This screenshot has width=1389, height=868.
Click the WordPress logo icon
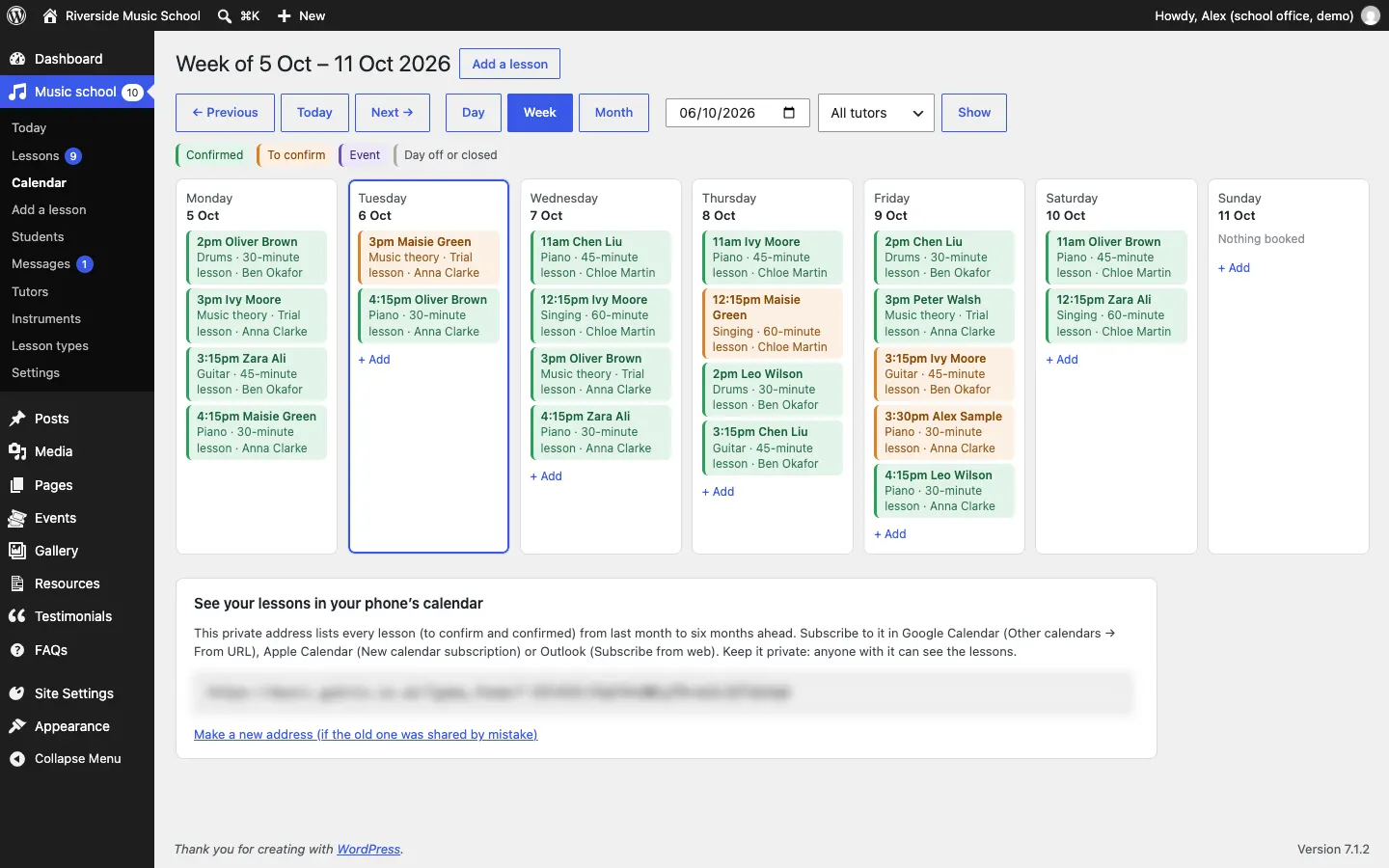point(16,15)
